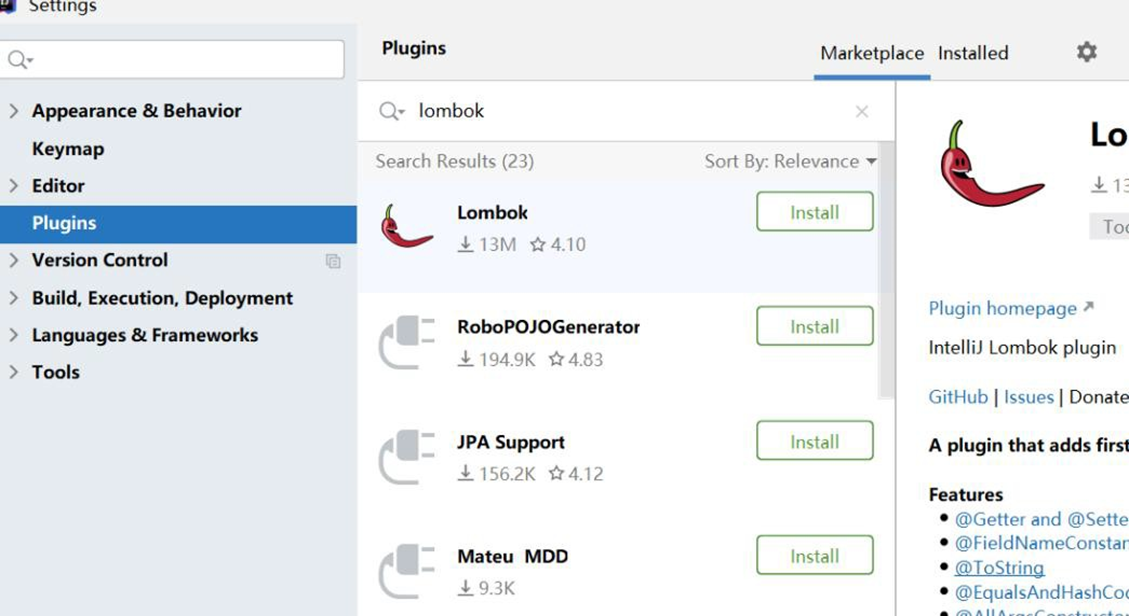Click the Mateu MDD plug icon
Image resolution: width=1129 pixels, height=616 pixels.
406,571
